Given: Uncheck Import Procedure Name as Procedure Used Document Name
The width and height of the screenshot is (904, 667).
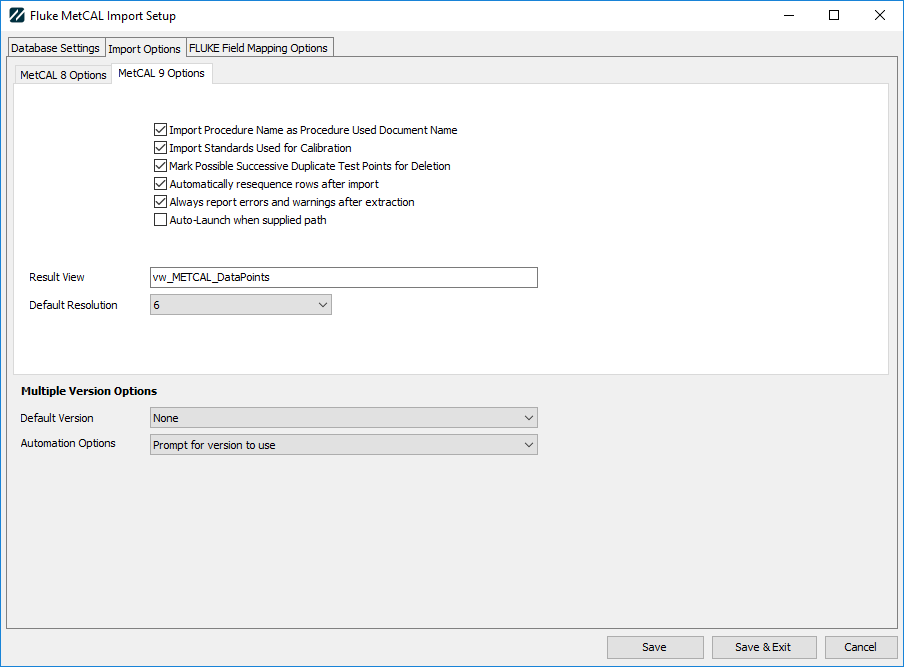Looking at the screenshot, I should point(160,130).
